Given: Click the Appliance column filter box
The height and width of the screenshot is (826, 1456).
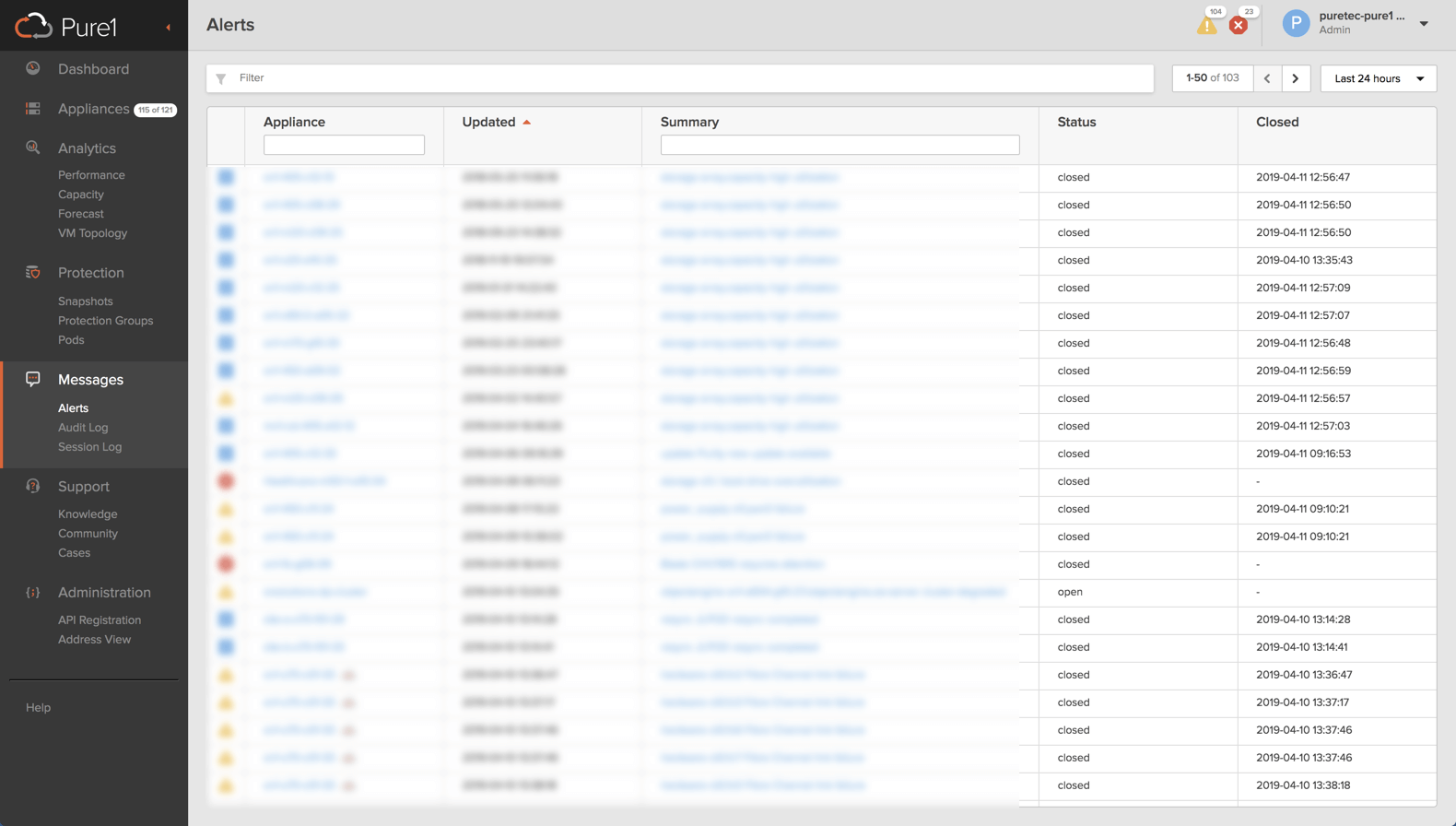Looking at the screenshot, I should (344, 145).
